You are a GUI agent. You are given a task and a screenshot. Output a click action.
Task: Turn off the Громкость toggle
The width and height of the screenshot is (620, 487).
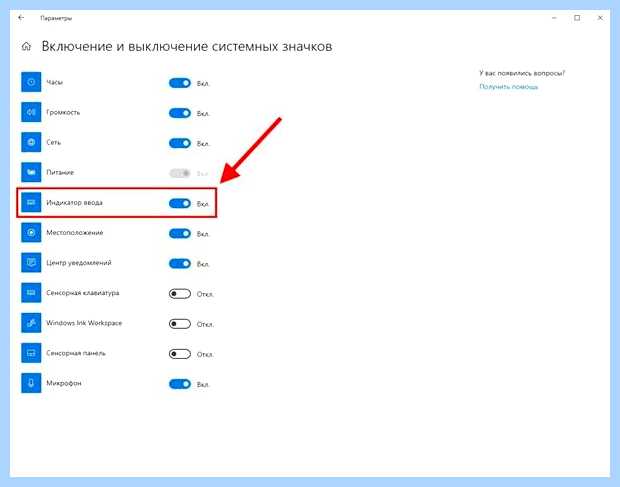pyautogui.click(x=180, y=113)
